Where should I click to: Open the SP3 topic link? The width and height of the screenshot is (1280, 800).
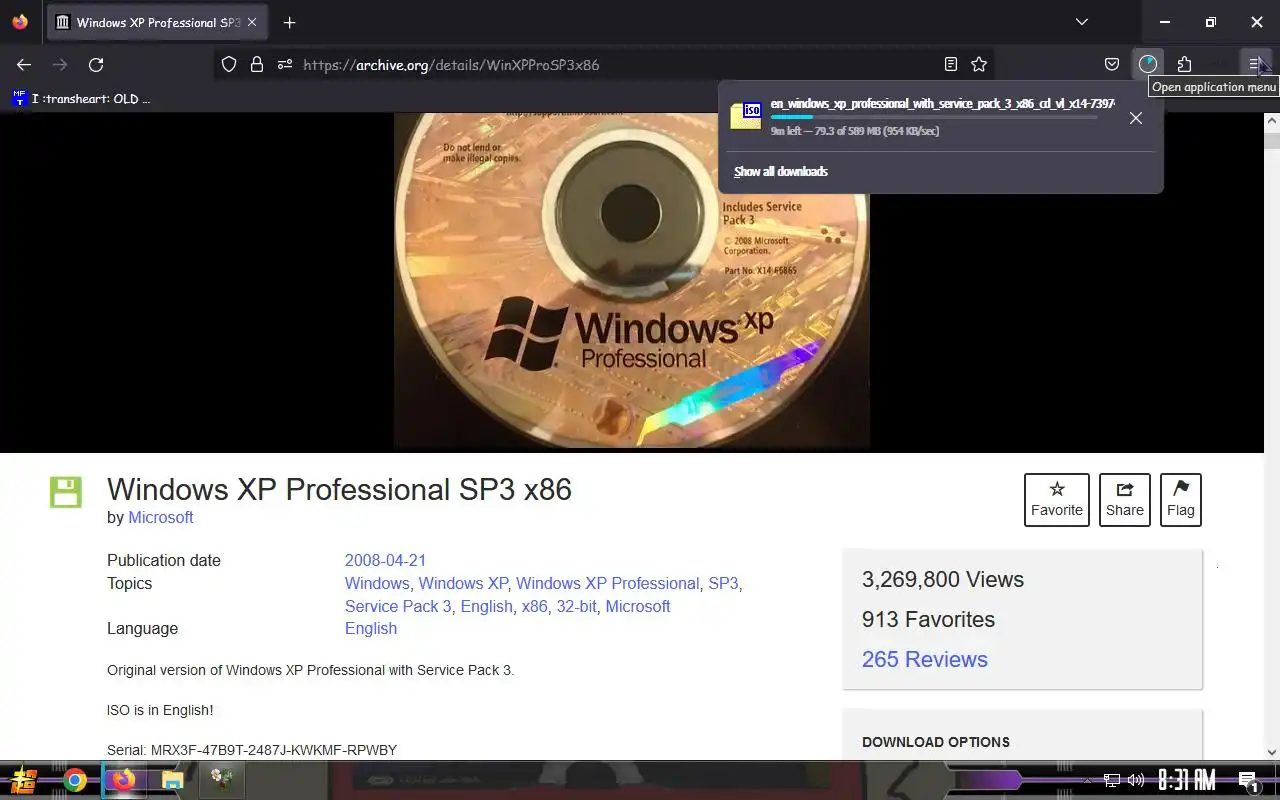pyautogui.click(x=723, y=583)
